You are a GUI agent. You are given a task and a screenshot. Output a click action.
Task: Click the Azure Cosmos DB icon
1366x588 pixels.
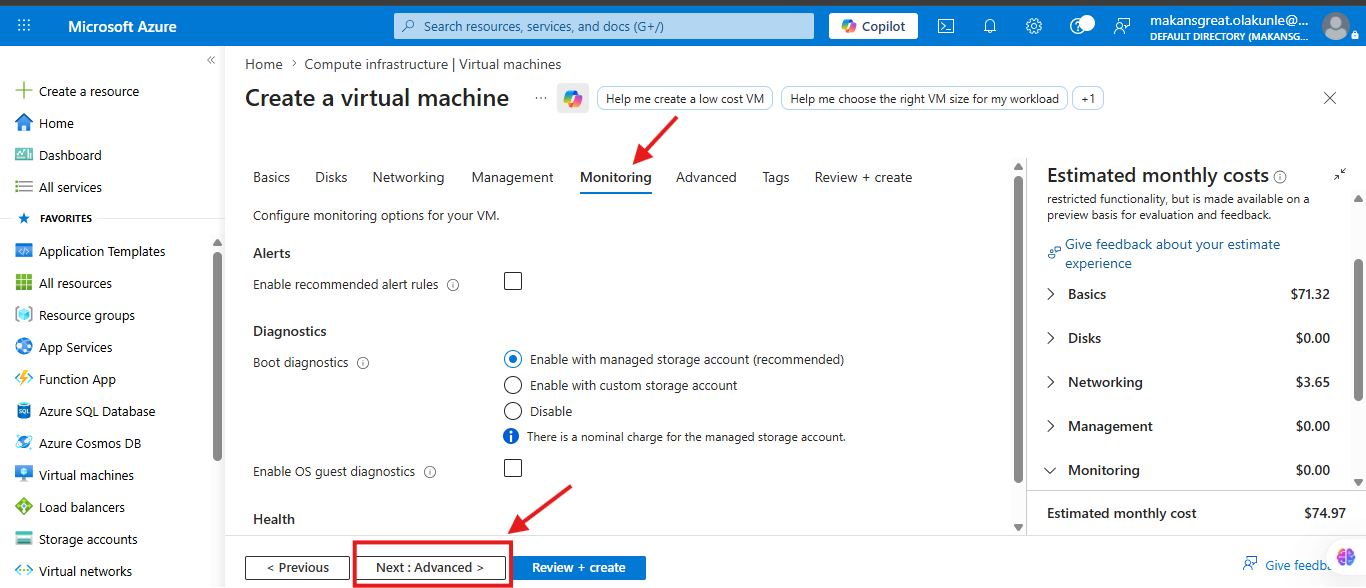click(24, 443)
